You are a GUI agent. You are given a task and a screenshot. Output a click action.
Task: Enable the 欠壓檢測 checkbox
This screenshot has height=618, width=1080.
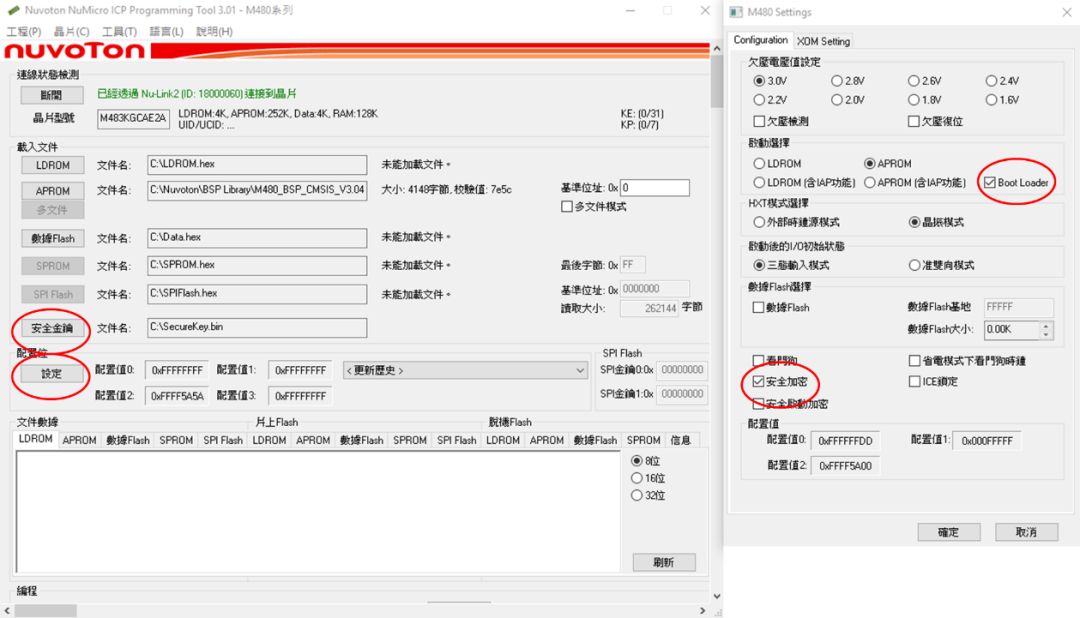coord(759,121)
